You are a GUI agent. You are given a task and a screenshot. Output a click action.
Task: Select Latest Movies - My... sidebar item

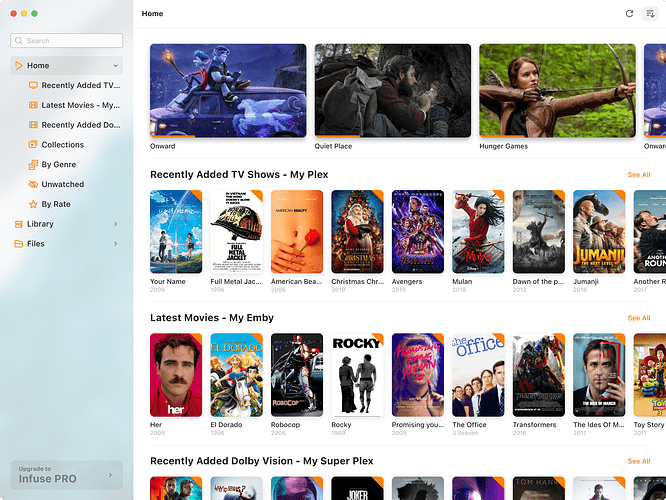tap(81, 105)
